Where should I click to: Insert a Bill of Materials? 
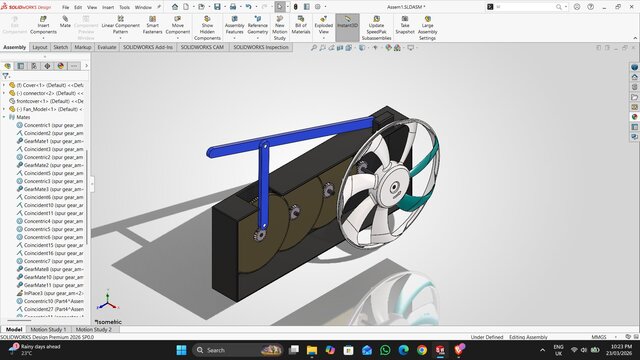click(x=301, y=25)
